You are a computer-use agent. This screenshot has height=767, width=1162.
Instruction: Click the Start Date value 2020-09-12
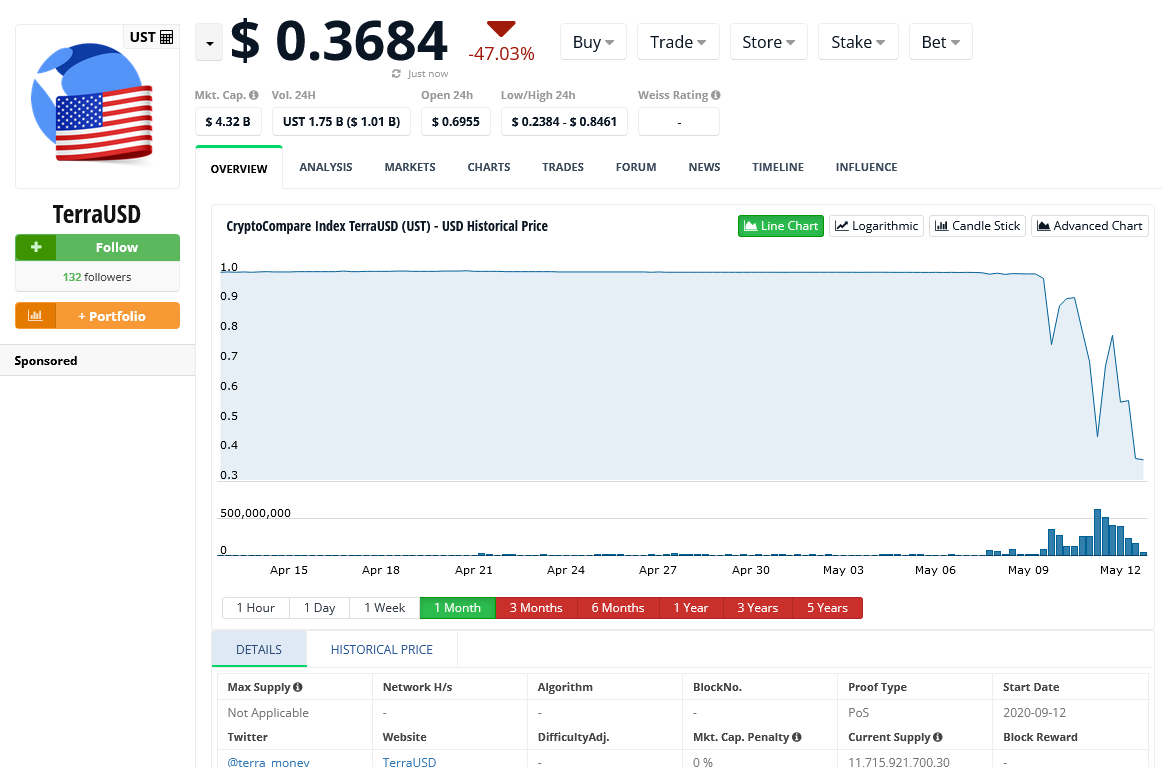click(1035, 712)
